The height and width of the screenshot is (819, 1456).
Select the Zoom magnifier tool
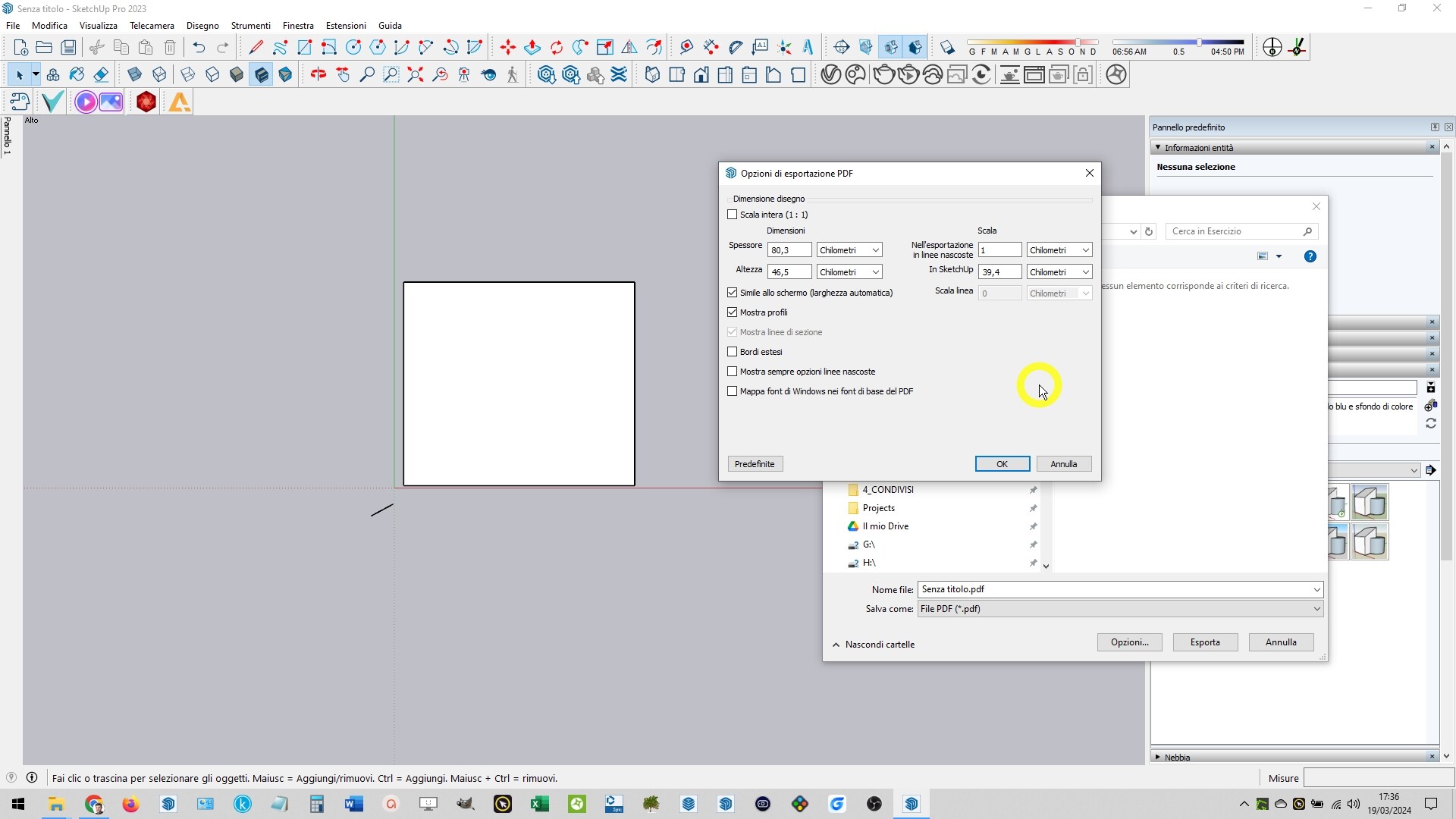click(x=367, y=74)
